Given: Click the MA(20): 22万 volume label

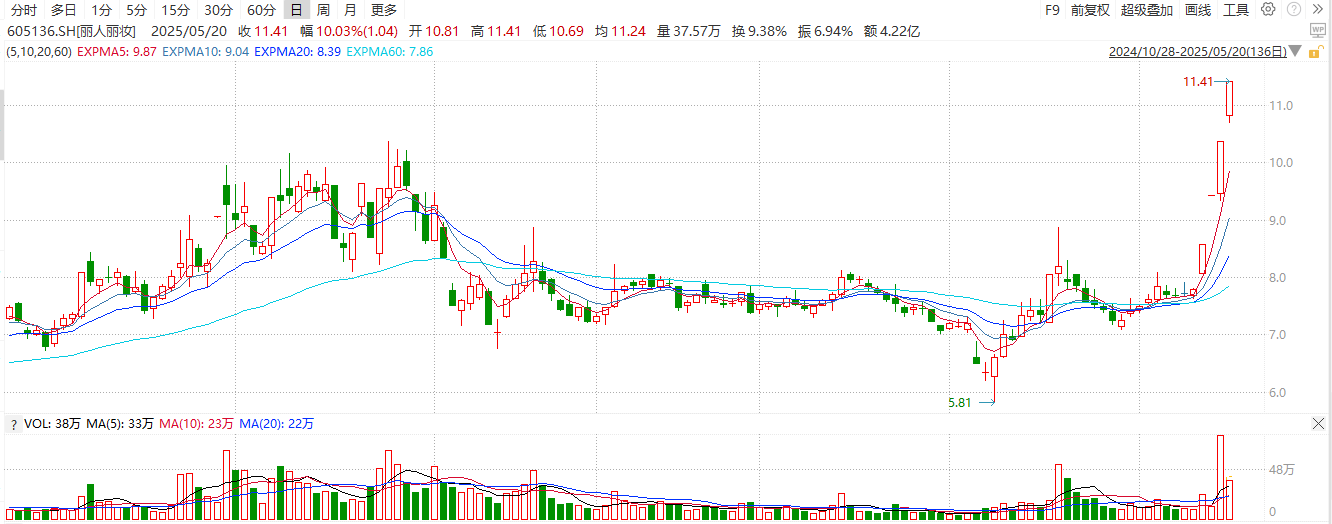Looking at the screenshot, I should (x=276, y=424).
